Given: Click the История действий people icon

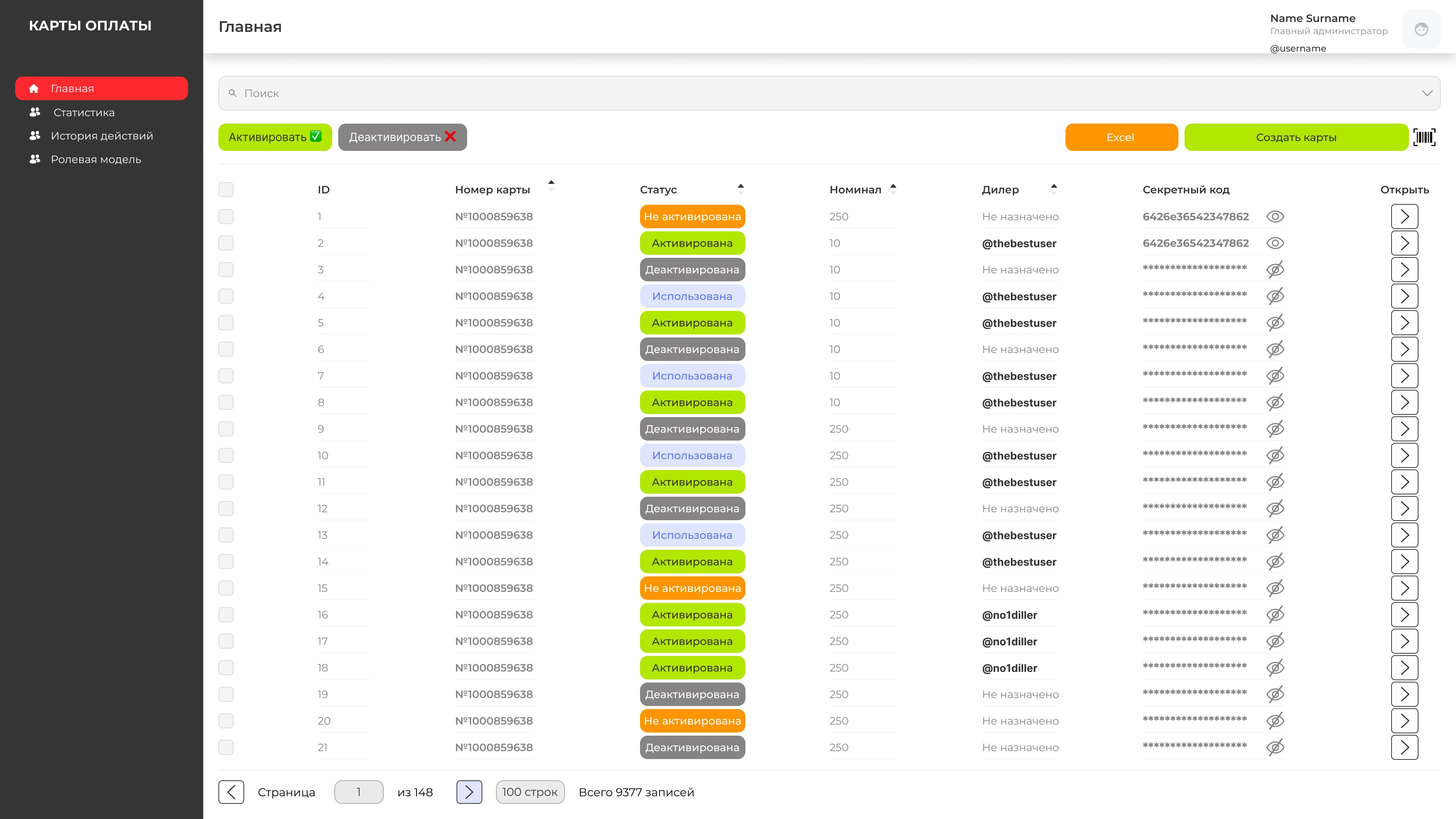Looking at the screenshot, I should pos(35,136).
